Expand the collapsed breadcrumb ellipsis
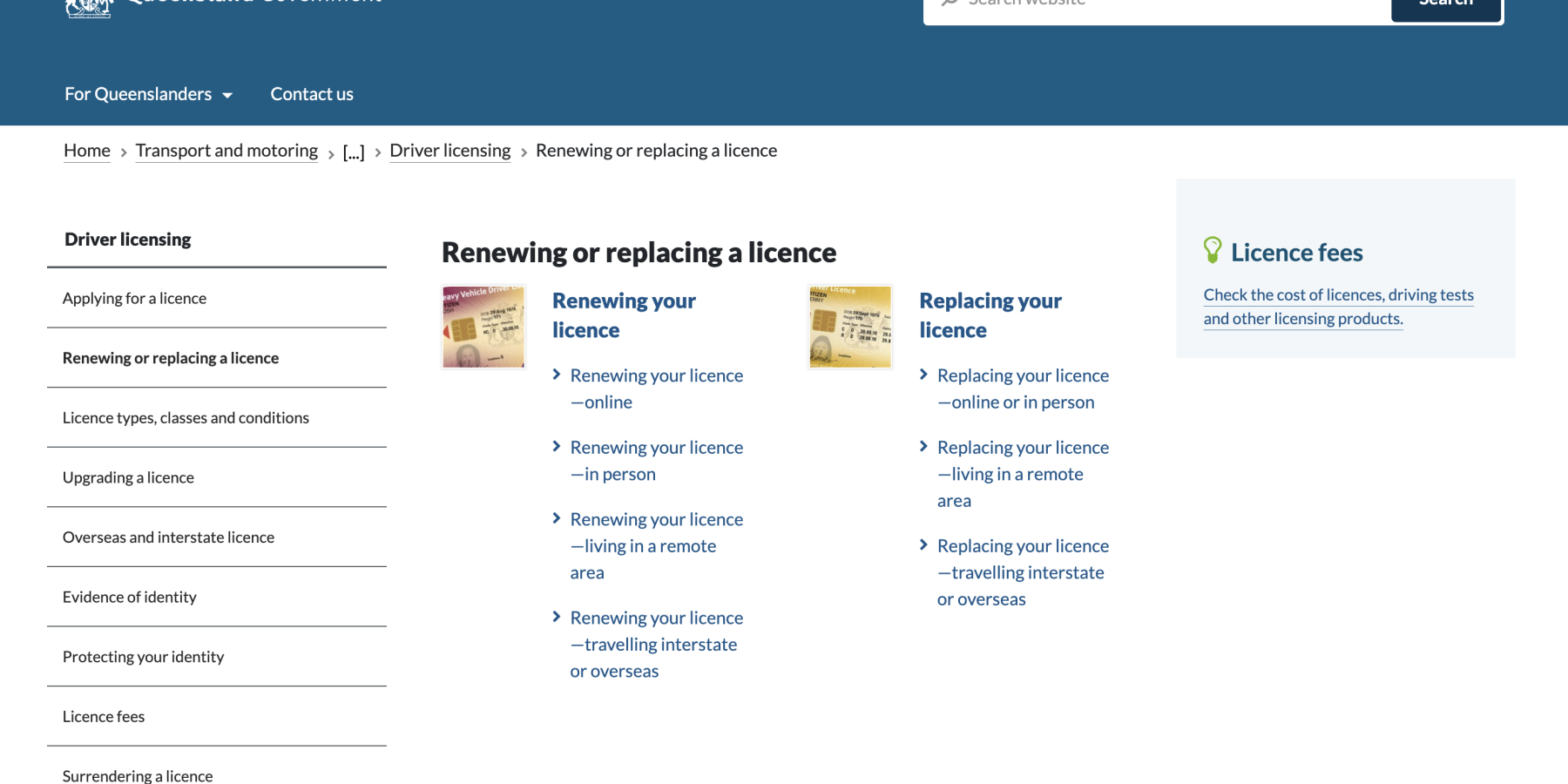This screenshot has width=1568, height=784. [353, 152]
